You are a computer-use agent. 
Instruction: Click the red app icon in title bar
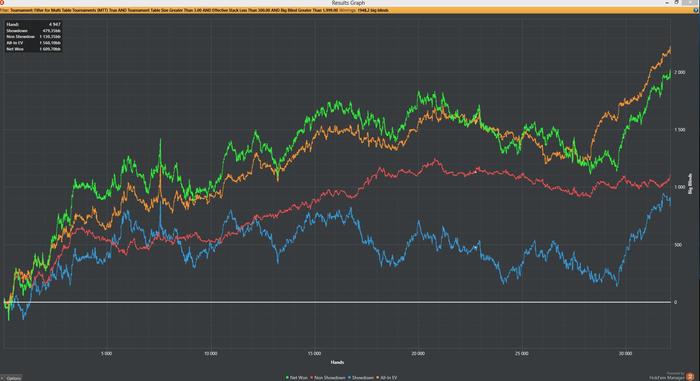pos(2,2)
